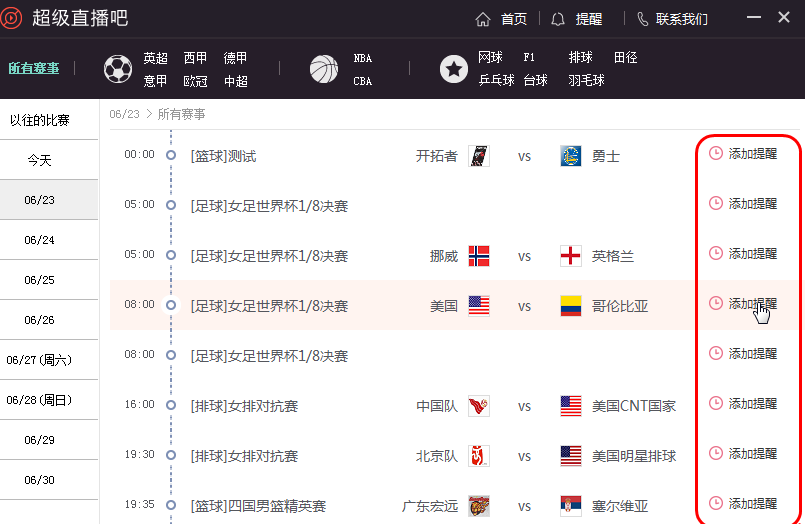Filter by 乒乓球 table tennis
The width and height of the screenshot is (805, 524).
[x=496, y=80]
